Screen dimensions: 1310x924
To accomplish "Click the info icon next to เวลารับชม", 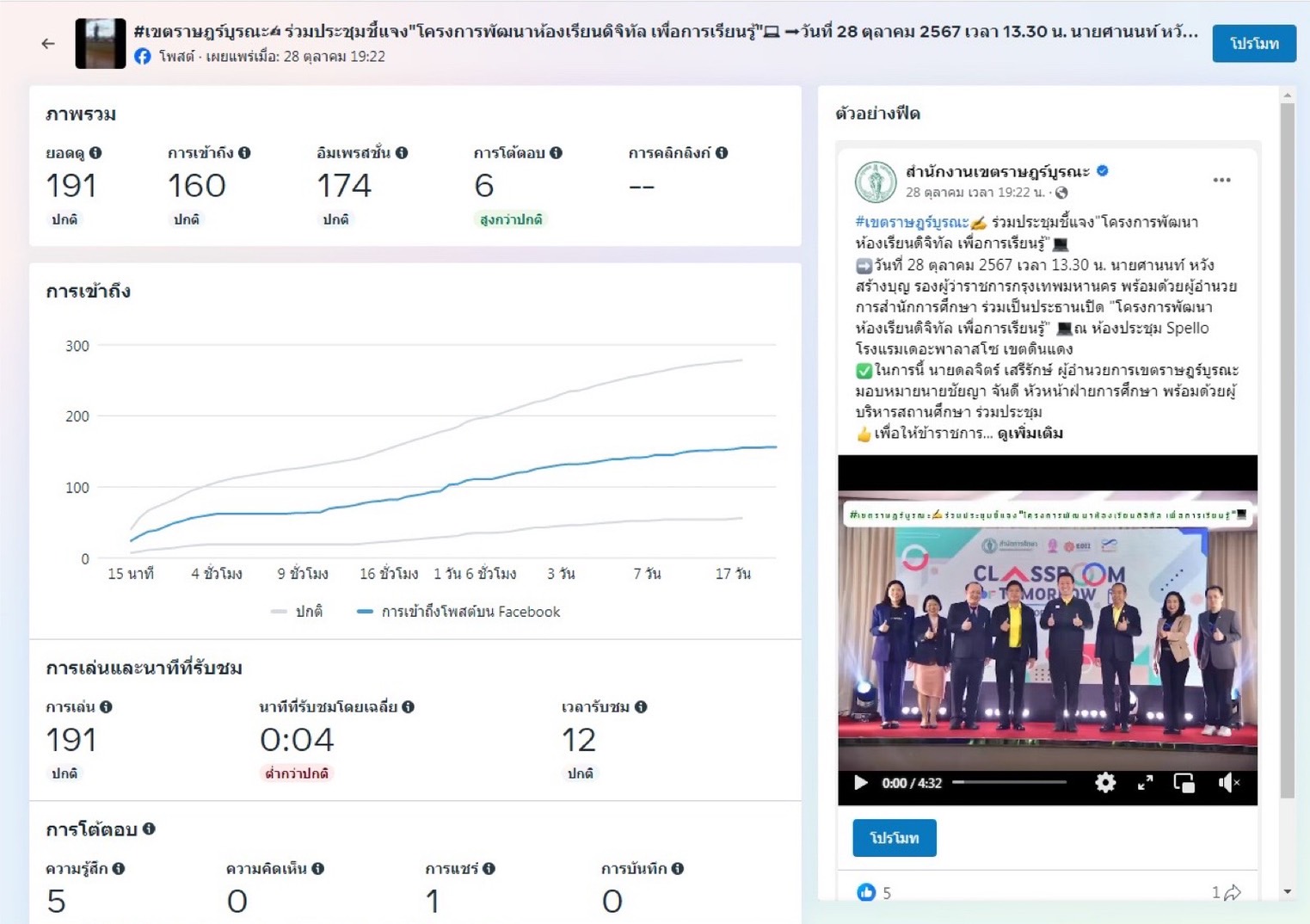I will click(641, 706).
